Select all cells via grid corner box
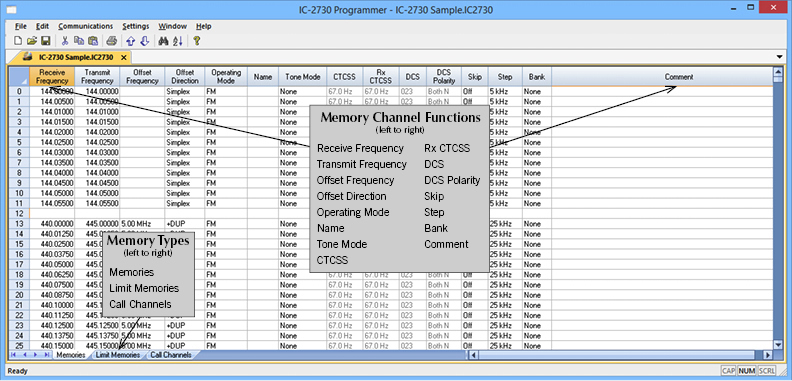The image size is (792, 381). click(x=19, y=77)
